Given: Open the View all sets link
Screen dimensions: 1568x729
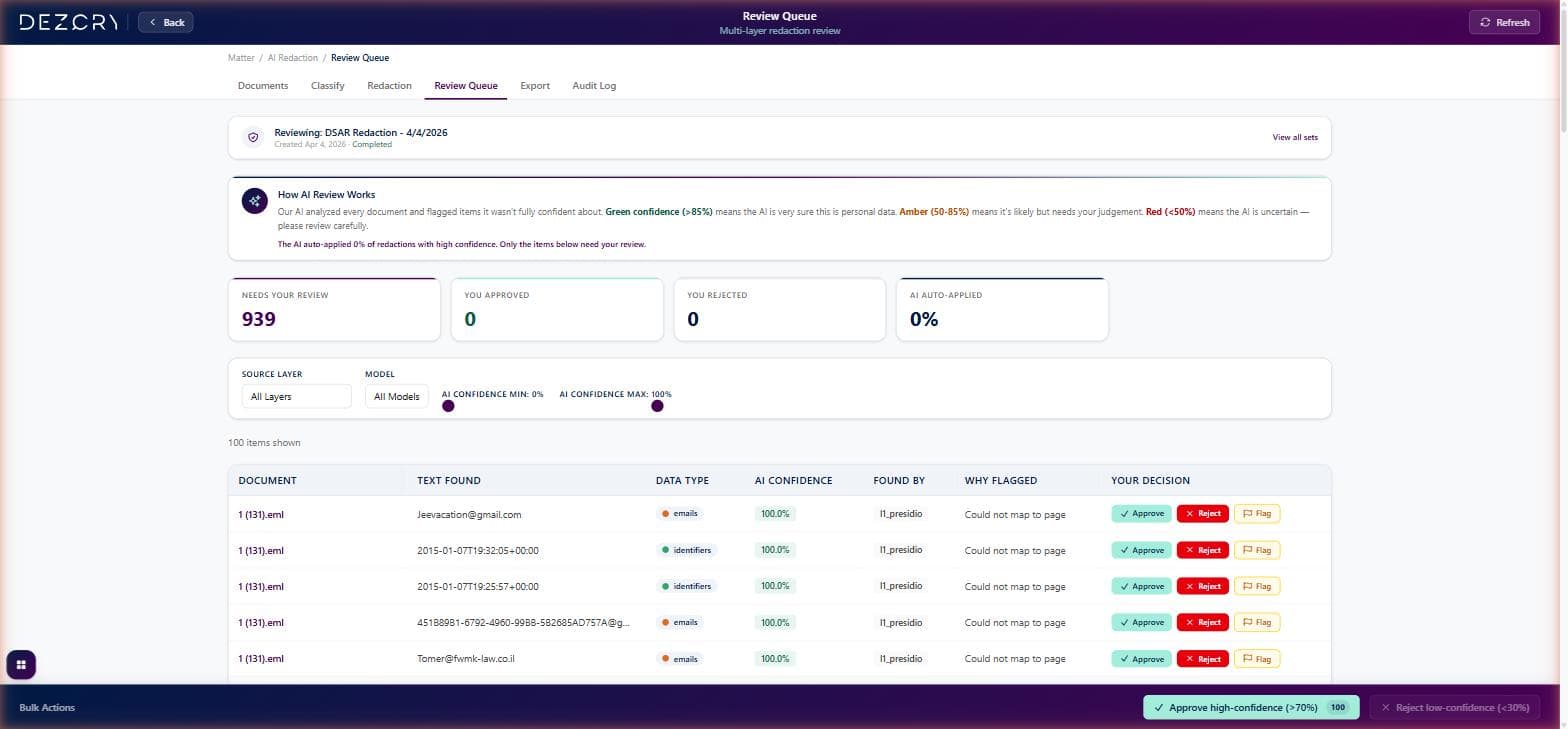Looking at the screenshot, I should (1294, 137).
